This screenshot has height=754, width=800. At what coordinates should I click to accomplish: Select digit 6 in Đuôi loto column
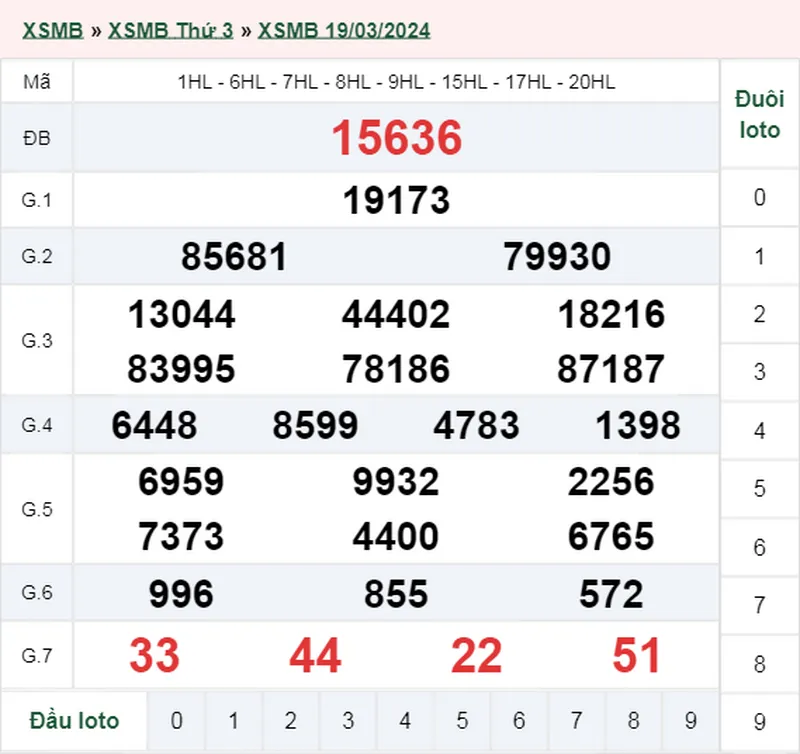pyautogui.click(x=760, y=547)
